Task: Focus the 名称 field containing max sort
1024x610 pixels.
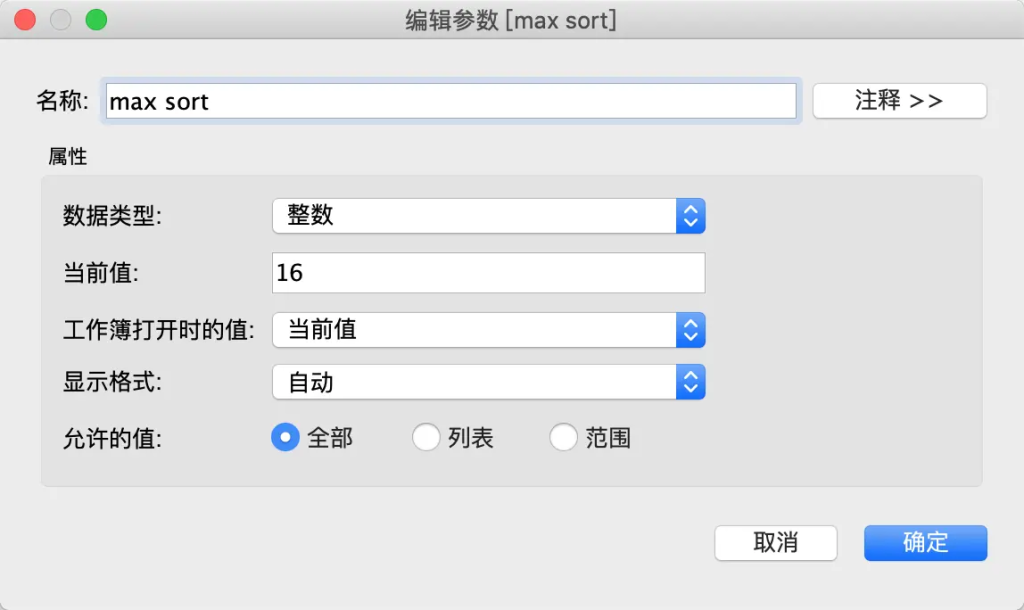Action: pyautogui.click(x=451, y=101)
